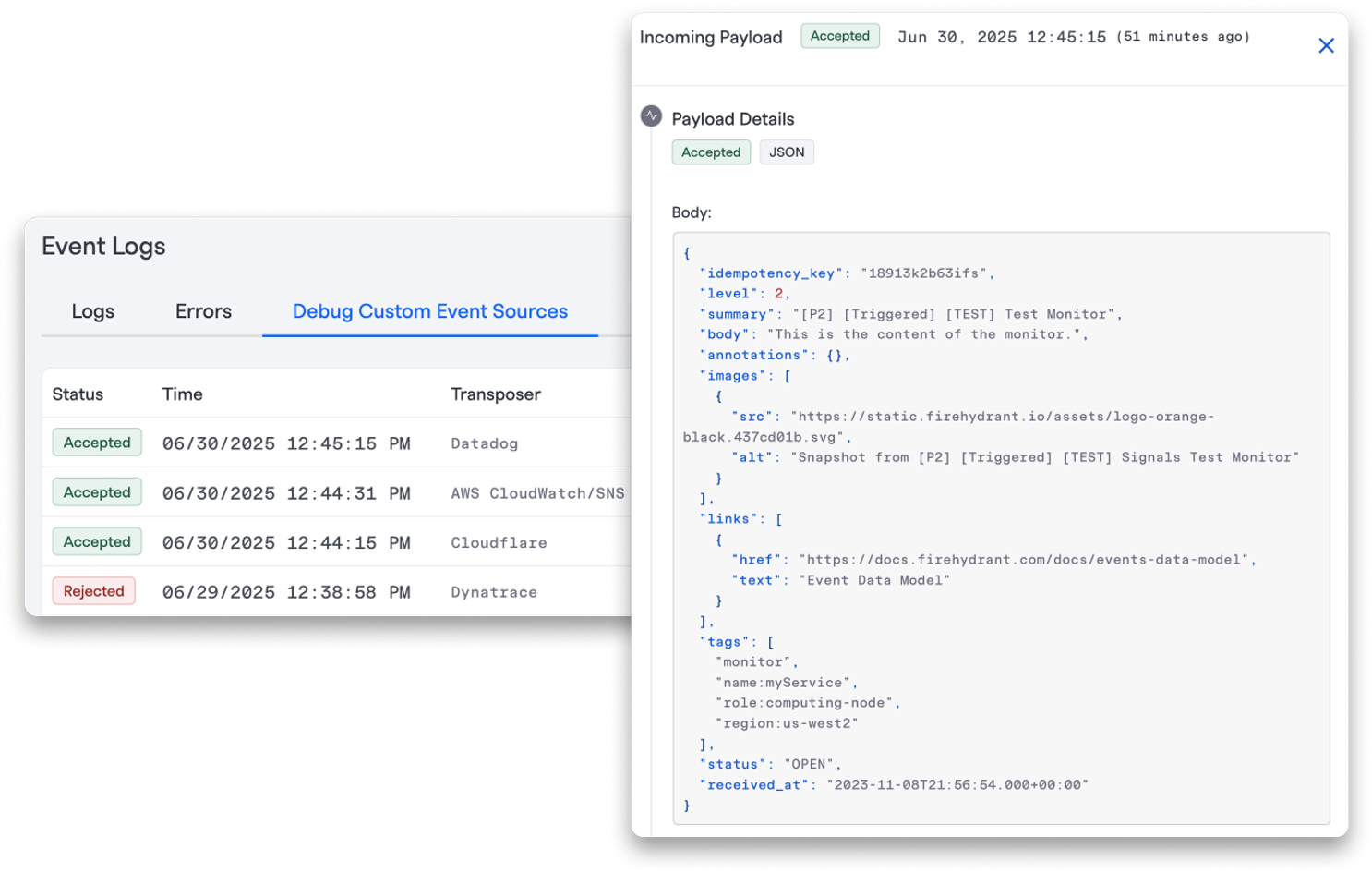Screen dimensions: 1372x873
Task: Click the "role:computing-node" tag line
Action: 807,703
